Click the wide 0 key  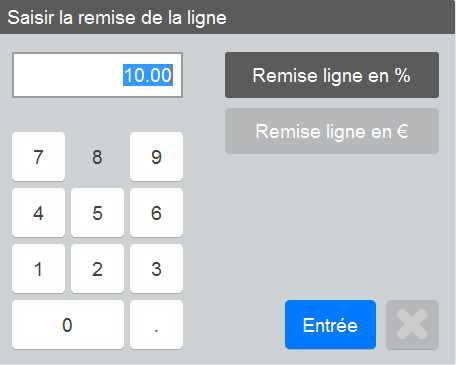coord(68,325)
